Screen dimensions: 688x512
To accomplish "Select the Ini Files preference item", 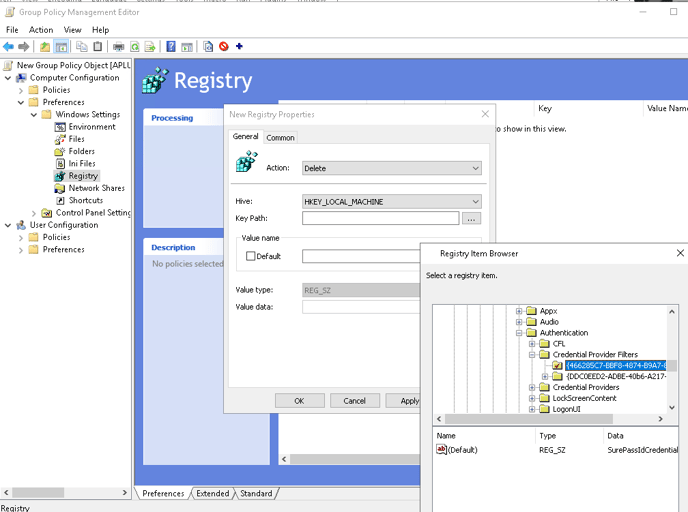I will pyautogui.click(x=82, y=163).
